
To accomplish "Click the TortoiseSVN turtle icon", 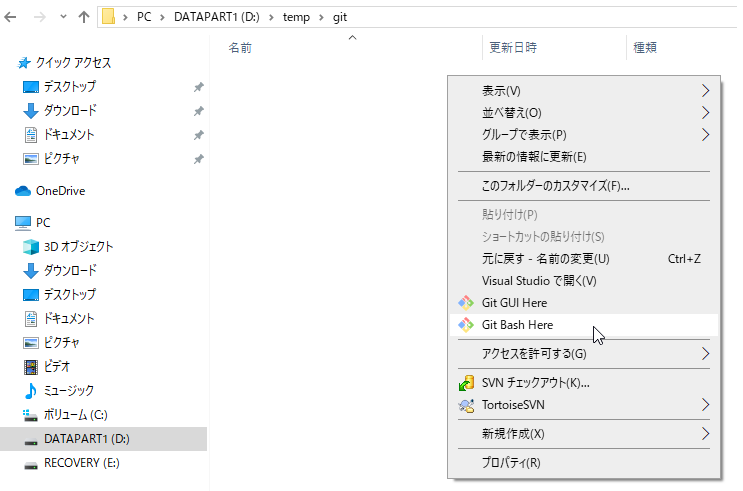I will point(465,405).
